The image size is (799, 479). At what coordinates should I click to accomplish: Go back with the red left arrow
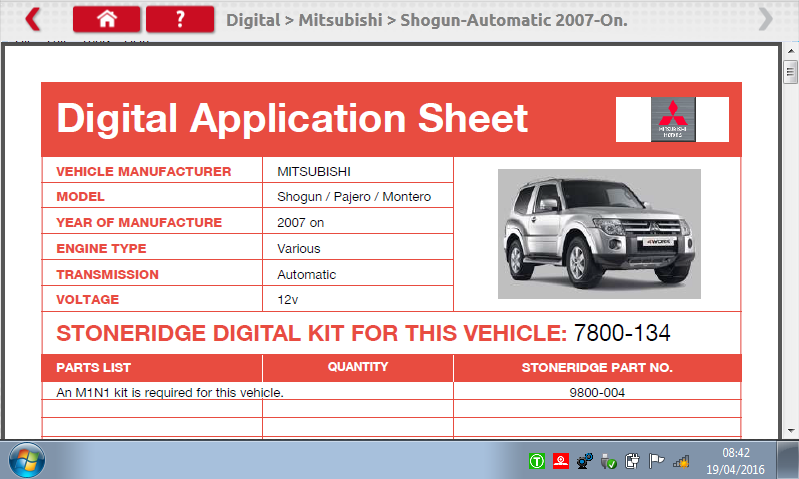[33, 19]
